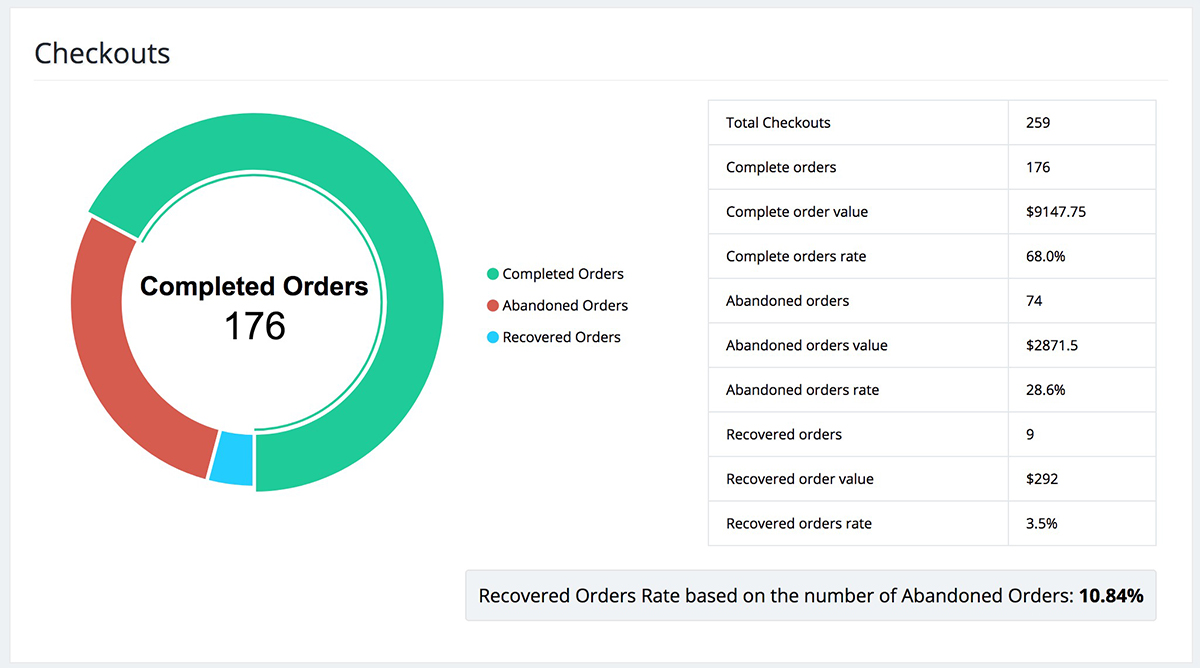The height and width of the screenshot is (668, 1200).
Task: Select the Complete orders rate row label
Action: 796,256
